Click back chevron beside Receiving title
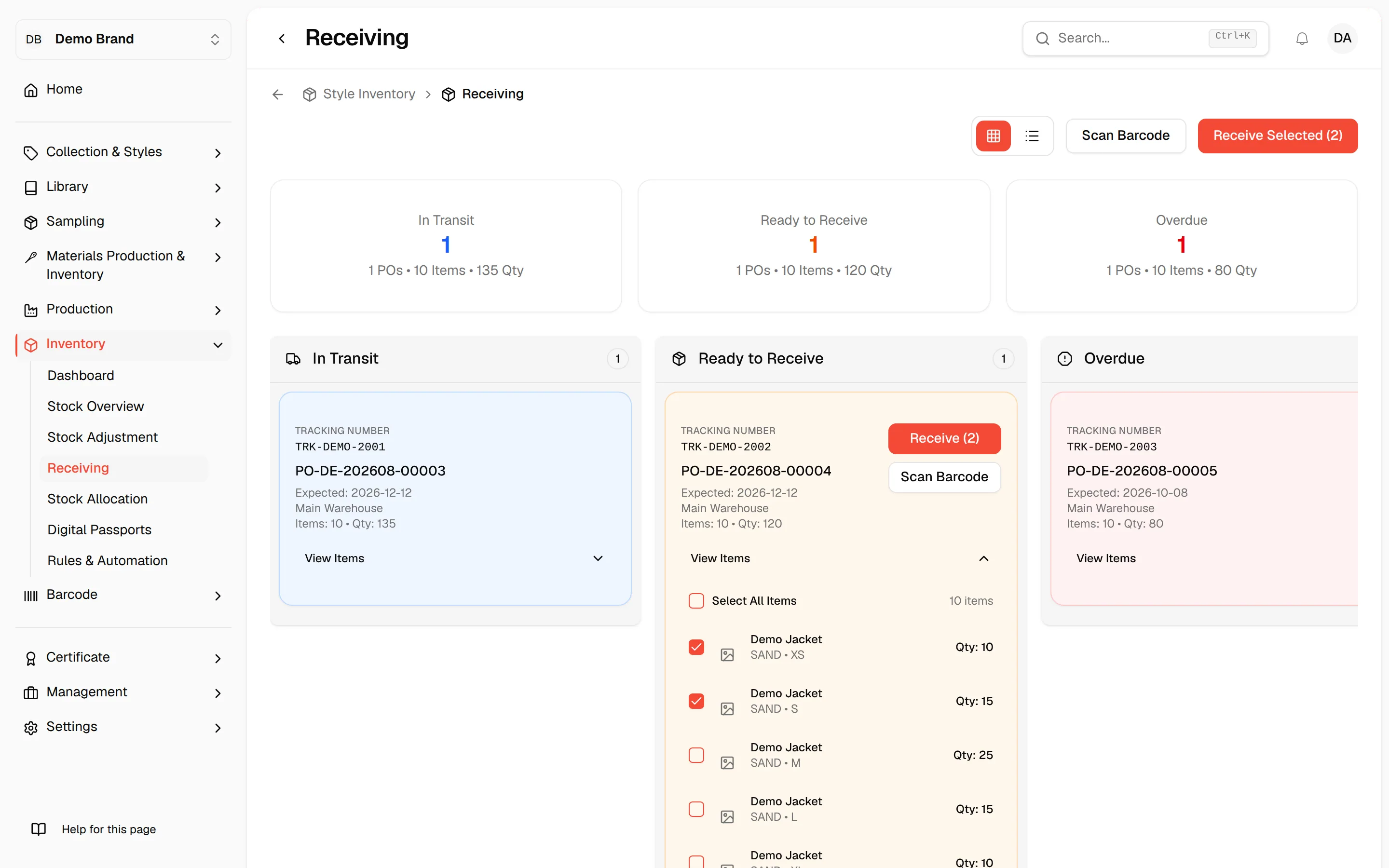This screenshot has height=868, width=1389. pyautogui.click(x=281, y=39)
